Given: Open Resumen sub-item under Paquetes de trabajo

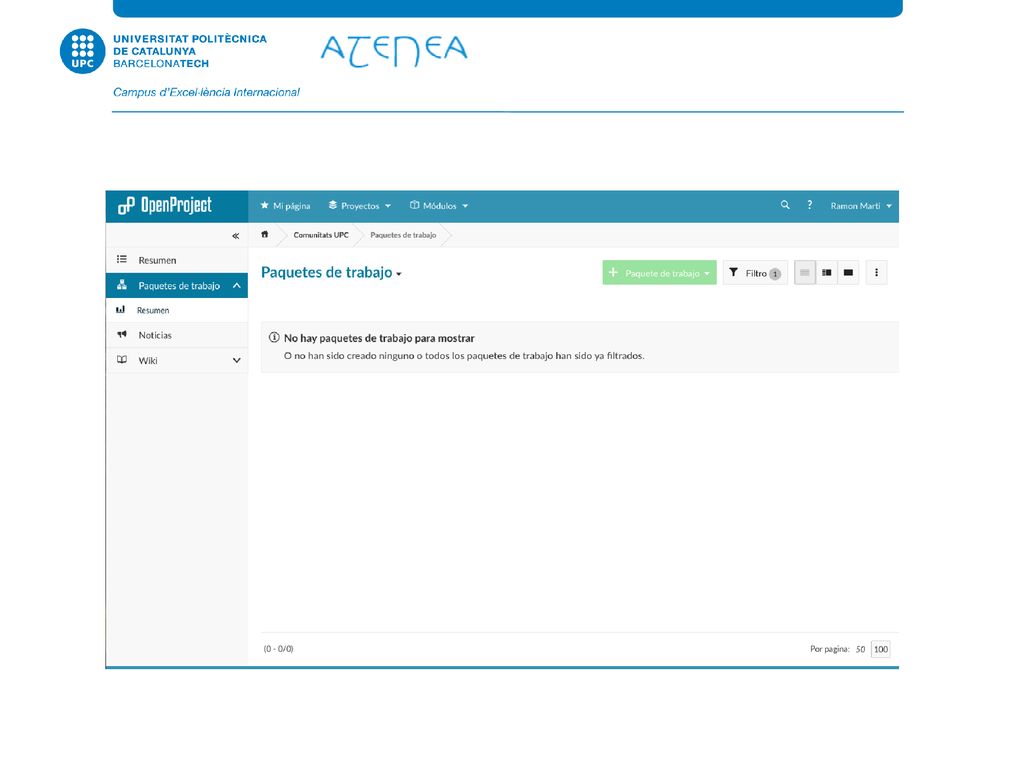Looking at the screenshot, I should point(177,310).
